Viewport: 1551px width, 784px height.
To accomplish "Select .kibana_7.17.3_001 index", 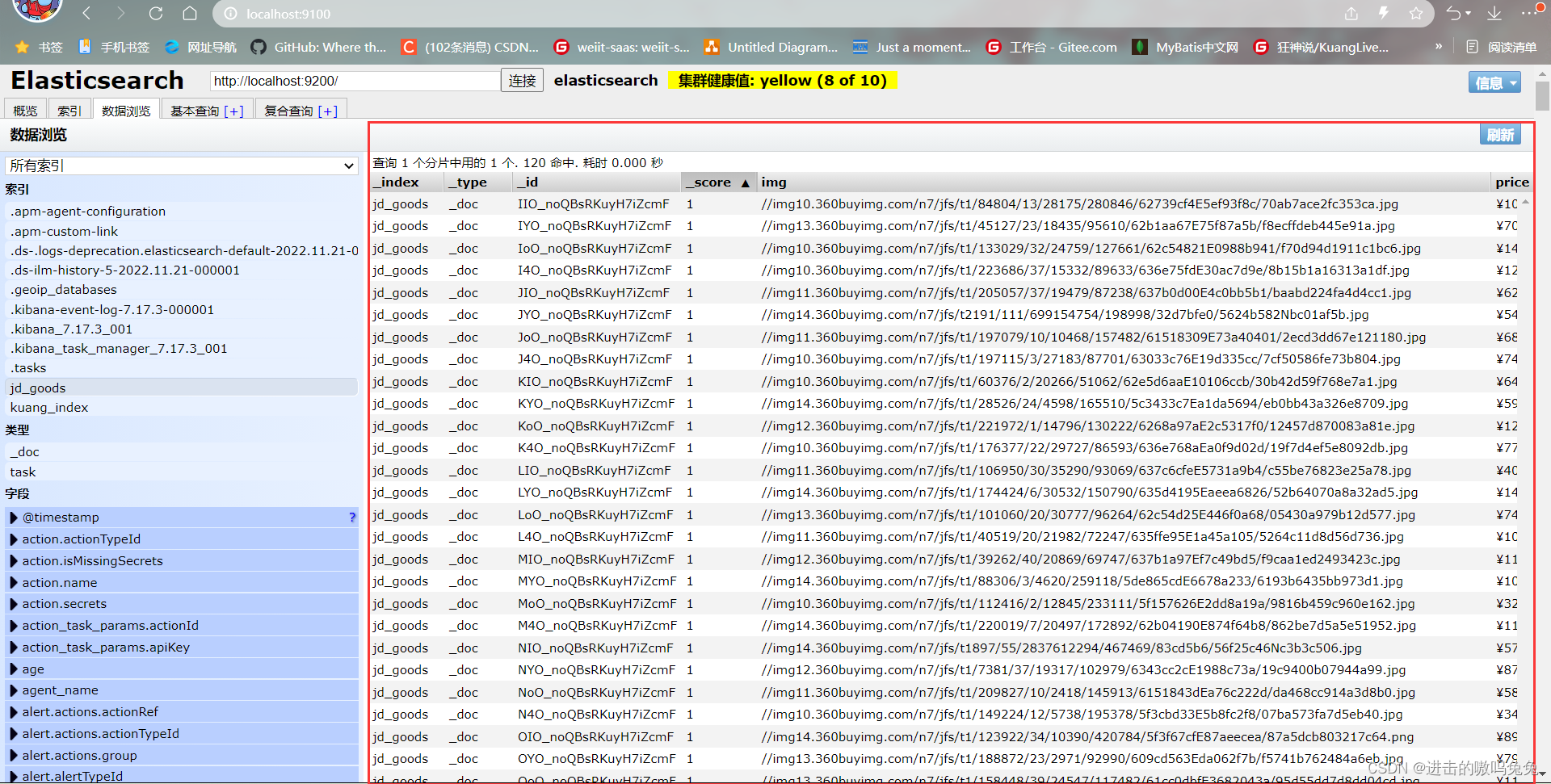I will (182, 329).
